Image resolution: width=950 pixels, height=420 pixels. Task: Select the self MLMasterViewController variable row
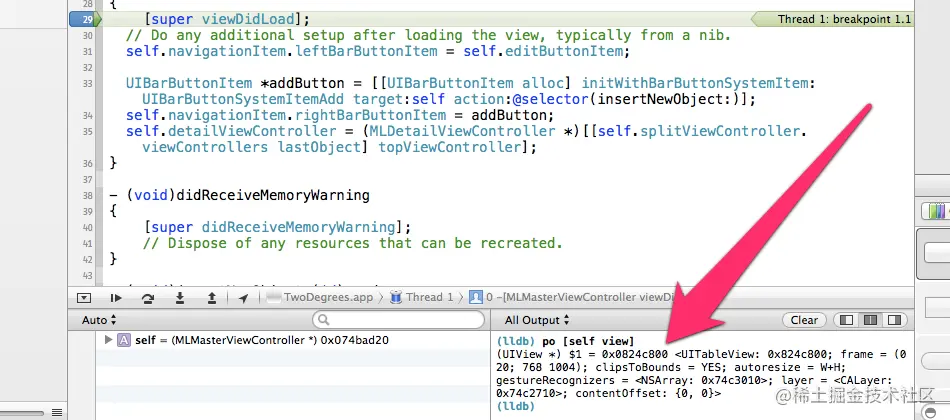pos(293,340)
